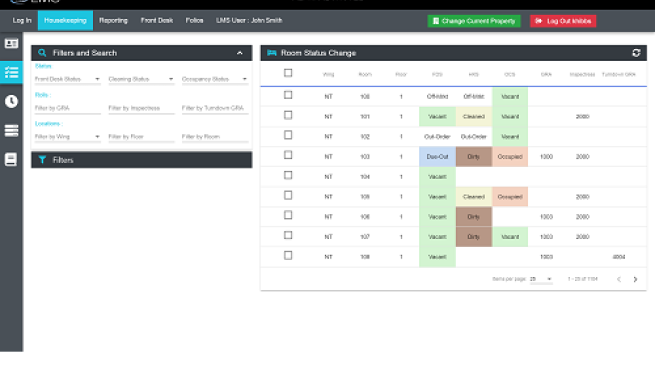Check the box for room 107
Viewport: 655px width, 368px height.
[x=288, y=235]
